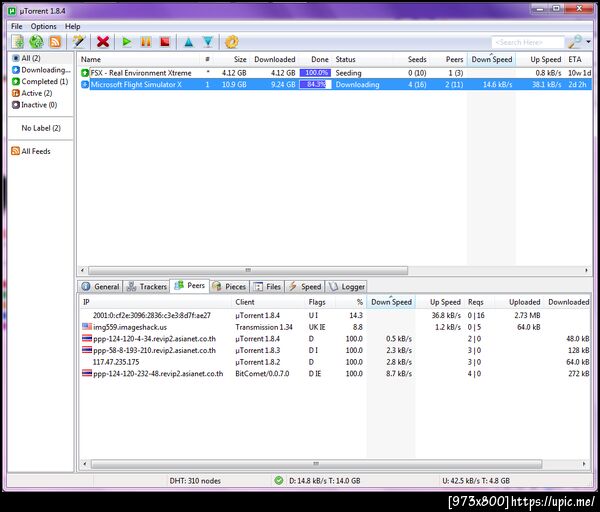This screenshot has height=512, width=600.
Task: Focus the Search Here field
Action: tap(528, 42)
